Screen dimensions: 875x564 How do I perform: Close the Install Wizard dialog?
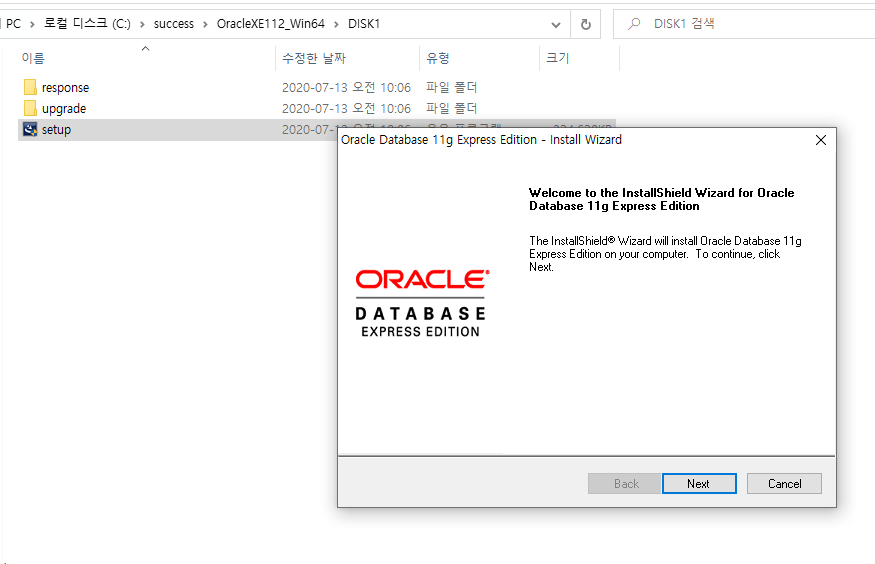[x=820, y=140]
